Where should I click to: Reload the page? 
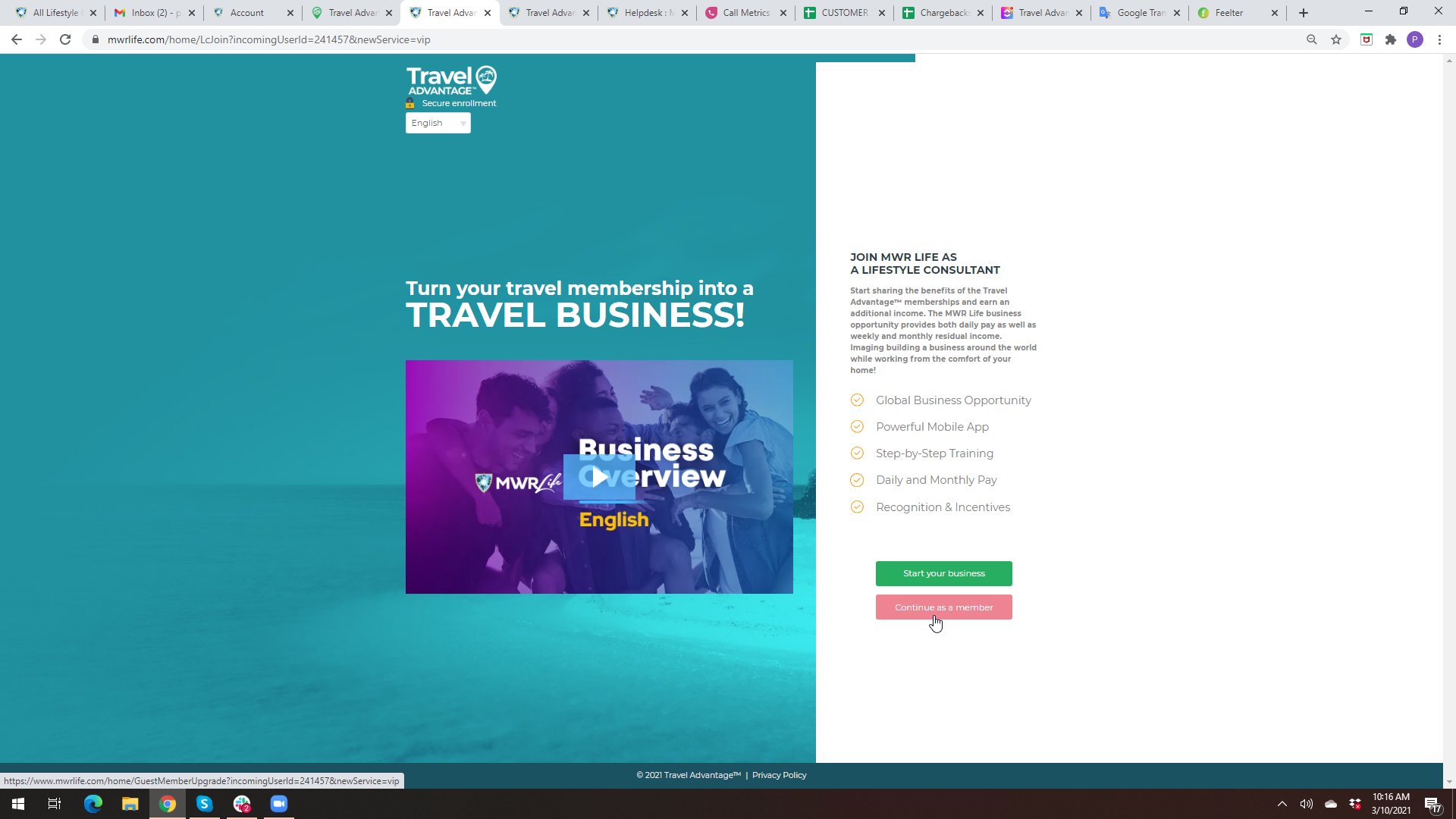65,39
